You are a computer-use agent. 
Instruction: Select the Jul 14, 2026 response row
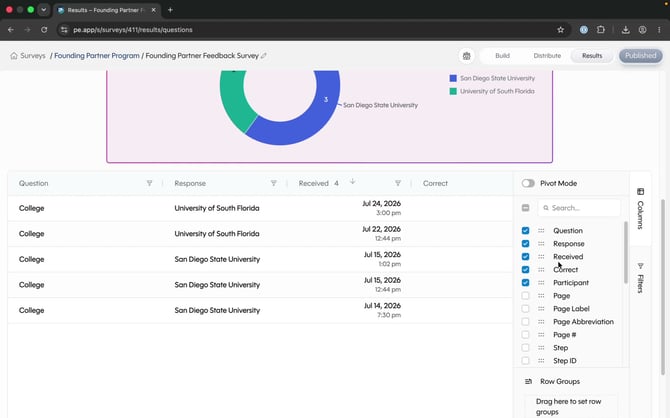pyautogui.click(x=260, y=310)
